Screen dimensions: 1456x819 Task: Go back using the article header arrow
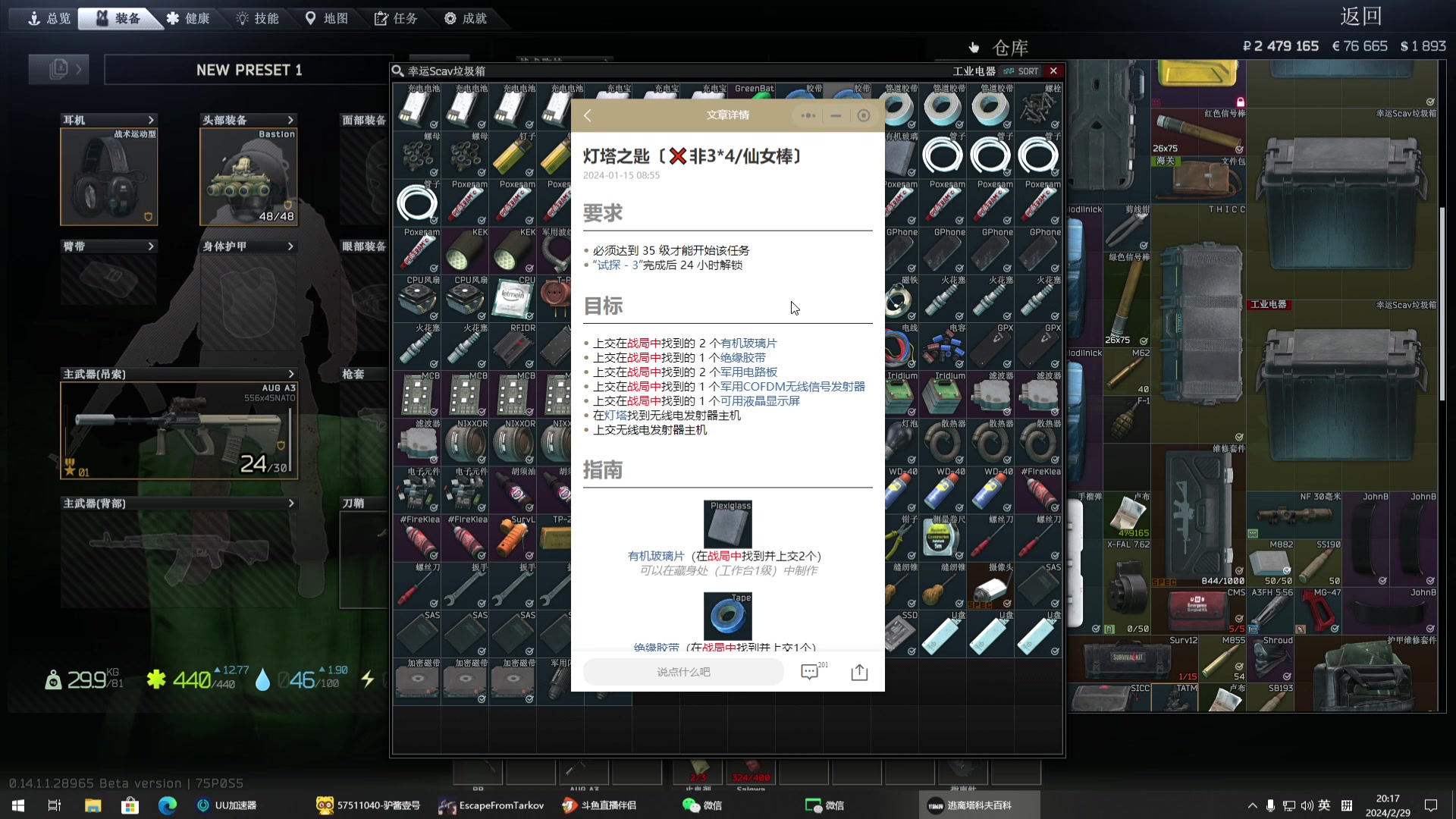tap(588, 115)
